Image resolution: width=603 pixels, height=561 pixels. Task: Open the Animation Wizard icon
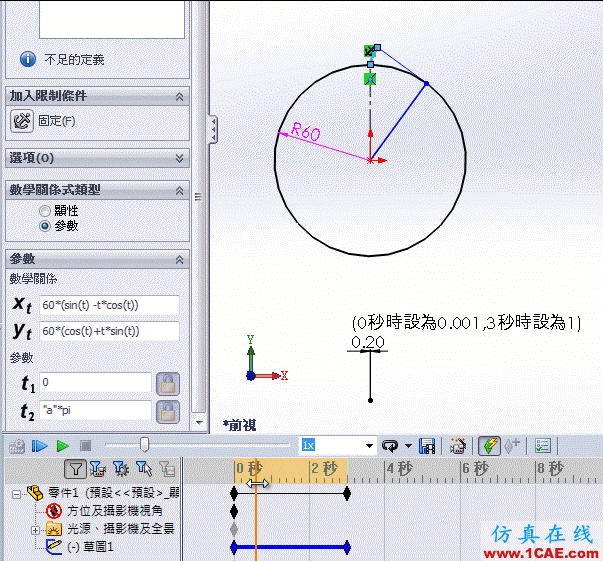click(x=458, y=446)
